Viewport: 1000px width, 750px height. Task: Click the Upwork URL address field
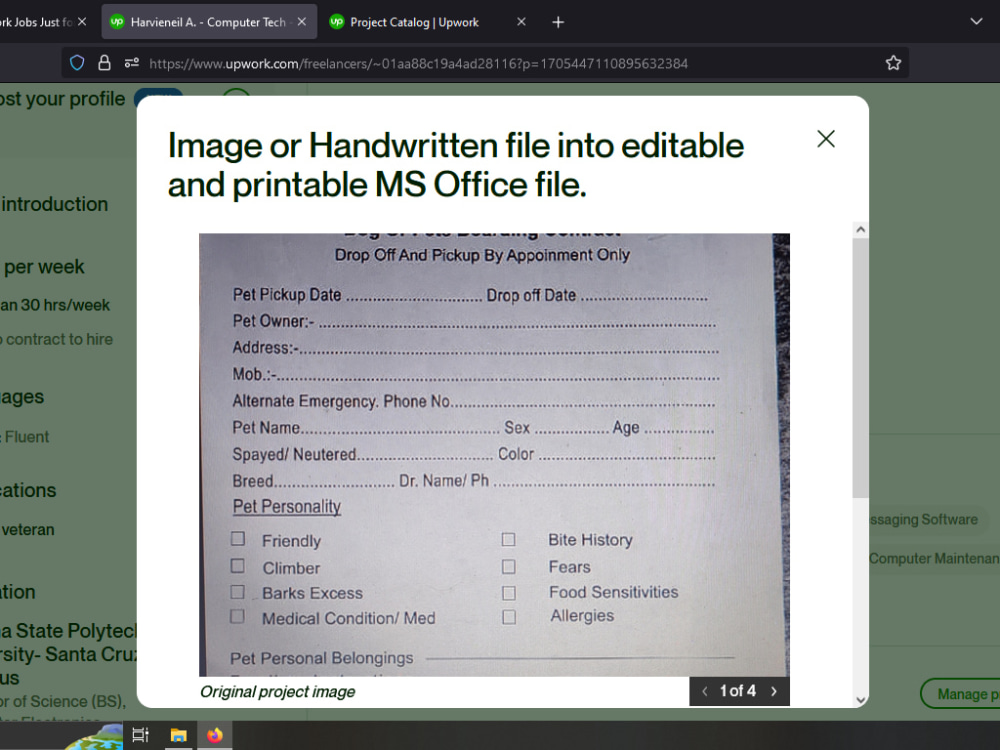click(418, 63)
